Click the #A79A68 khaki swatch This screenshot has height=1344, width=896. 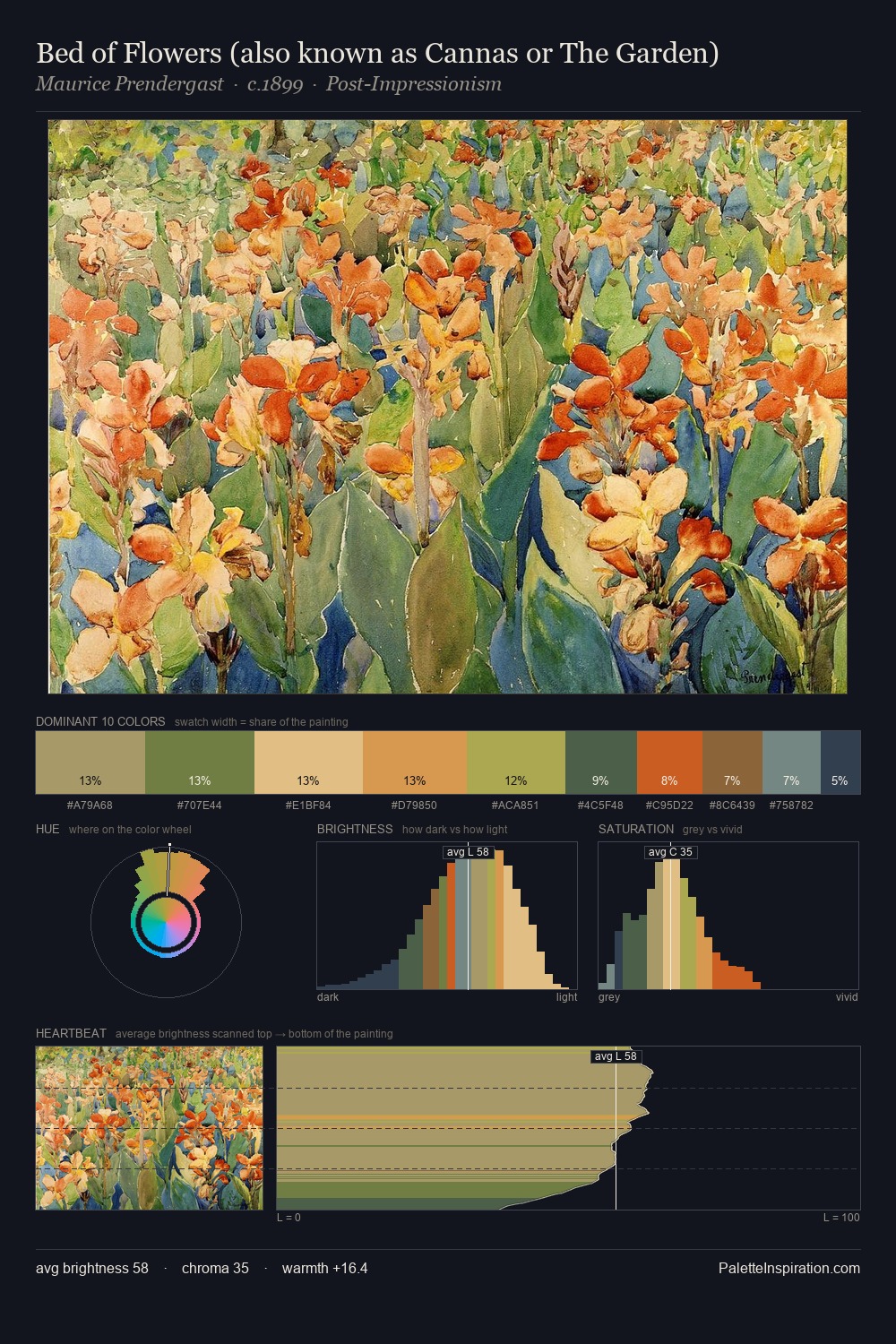coord(90,762)
